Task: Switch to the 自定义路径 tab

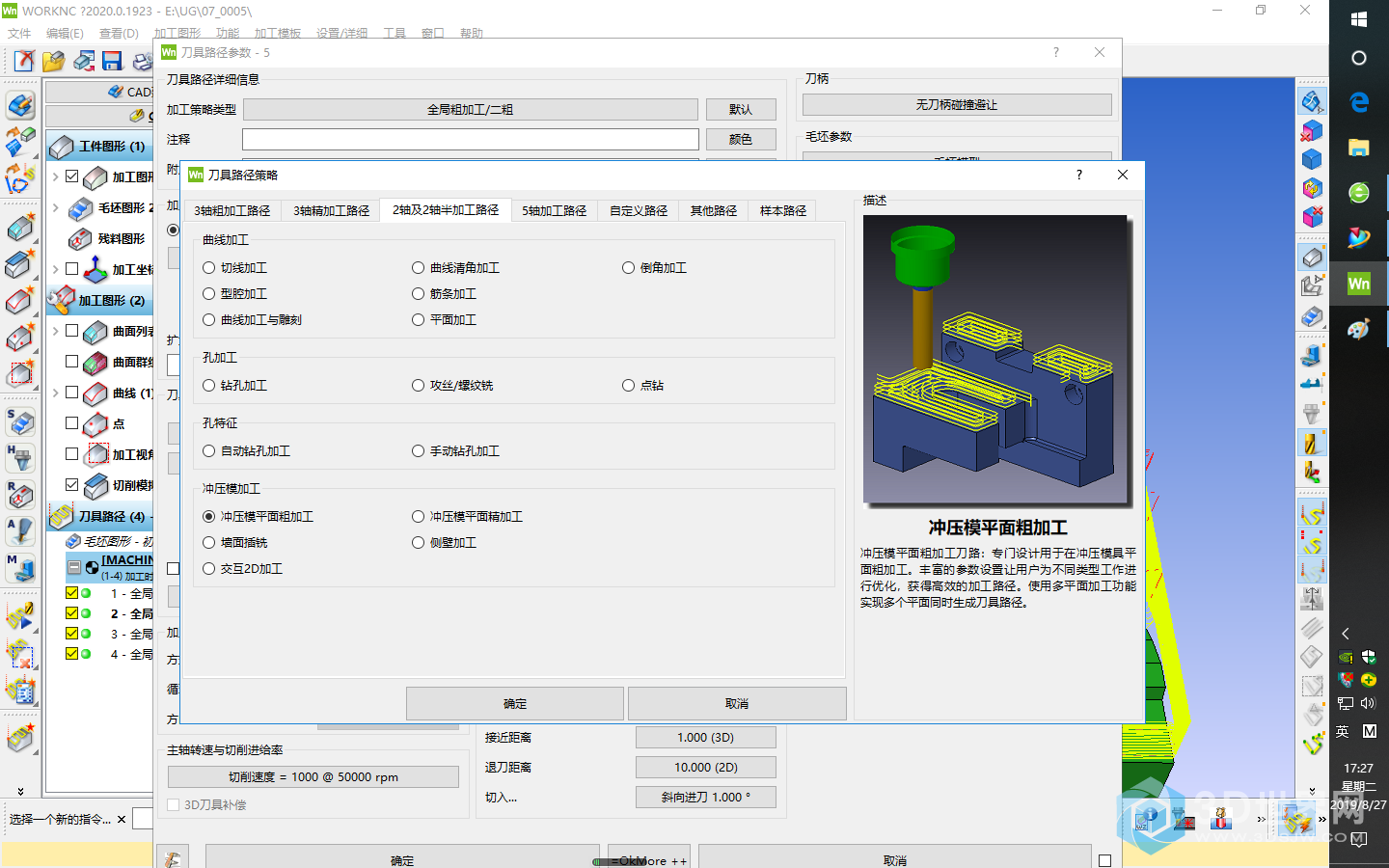Action: click(639, 210)
